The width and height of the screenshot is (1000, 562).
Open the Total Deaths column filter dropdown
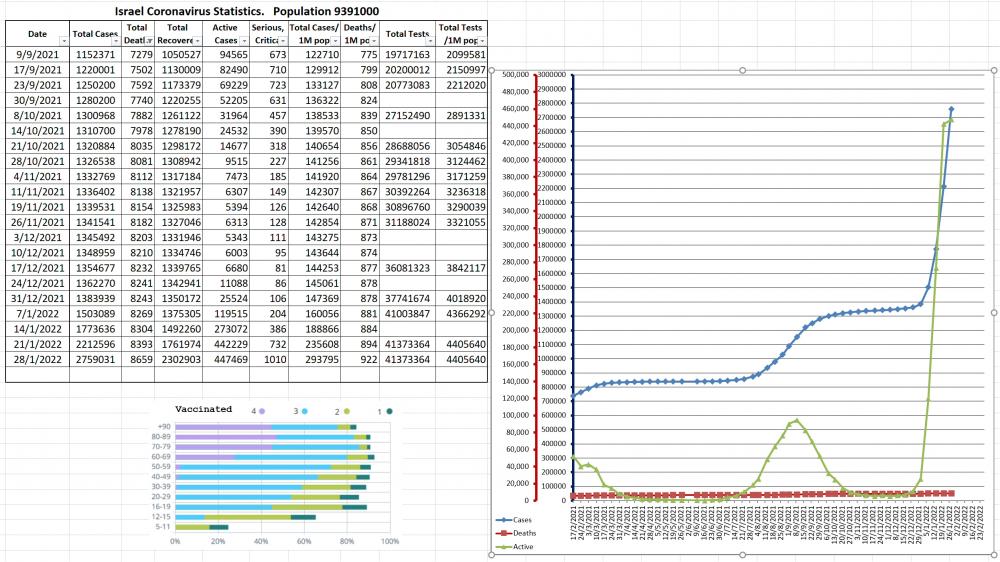tap(149, 41)
